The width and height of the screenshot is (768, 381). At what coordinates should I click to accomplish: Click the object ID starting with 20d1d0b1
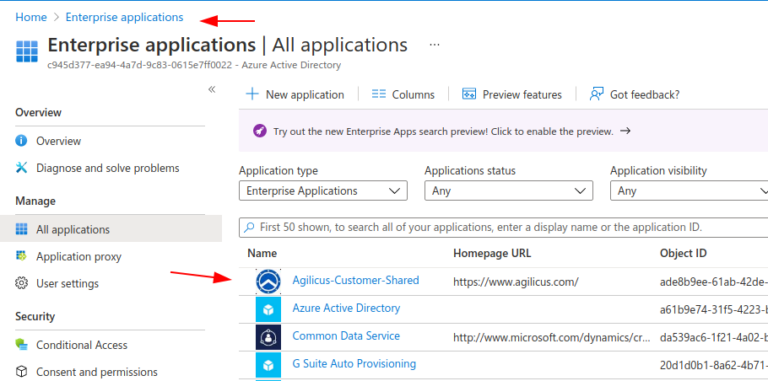pos(714,365)
